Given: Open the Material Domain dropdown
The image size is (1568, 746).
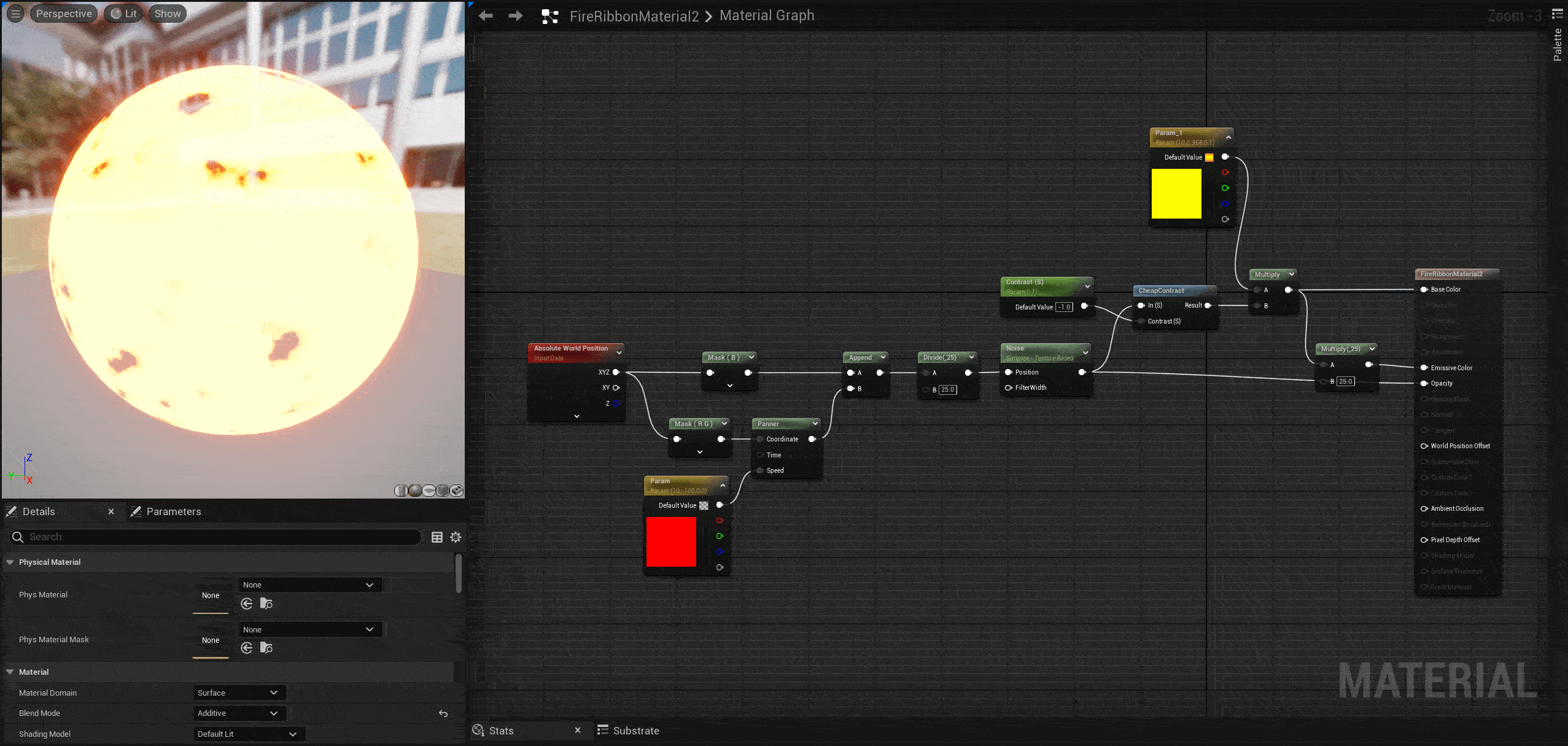Looking at the screenshot, I should (x=238, y=693).
